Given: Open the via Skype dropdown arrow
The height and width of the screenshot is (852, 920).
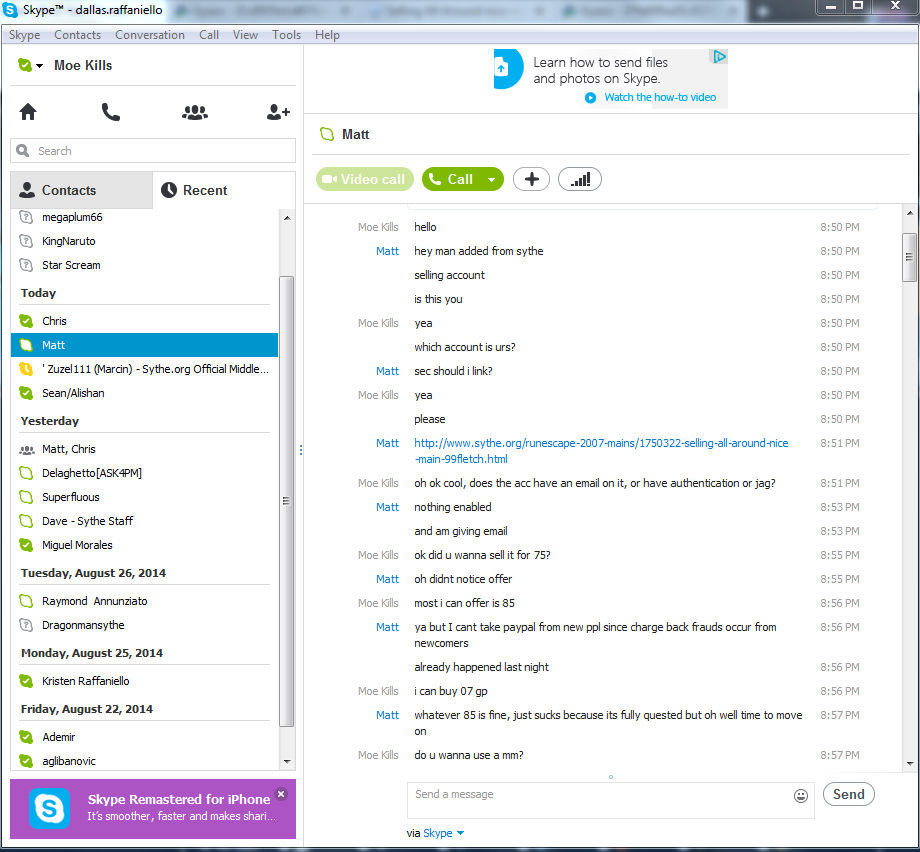Looking at the screenshot, I should click(x=460, y=833).
